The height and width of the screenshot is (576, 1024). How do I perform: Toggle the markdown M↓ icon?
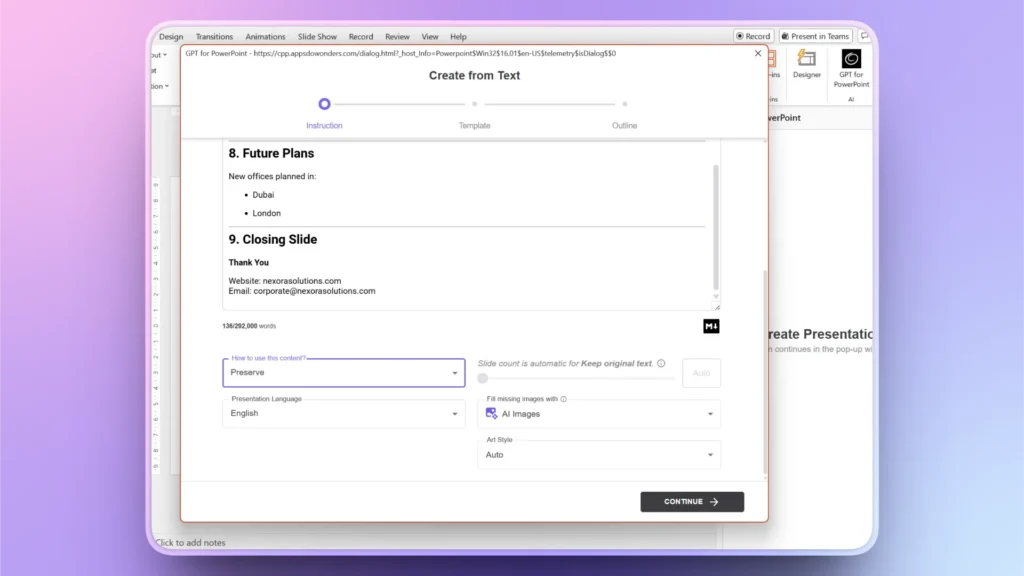coord(711,326)
